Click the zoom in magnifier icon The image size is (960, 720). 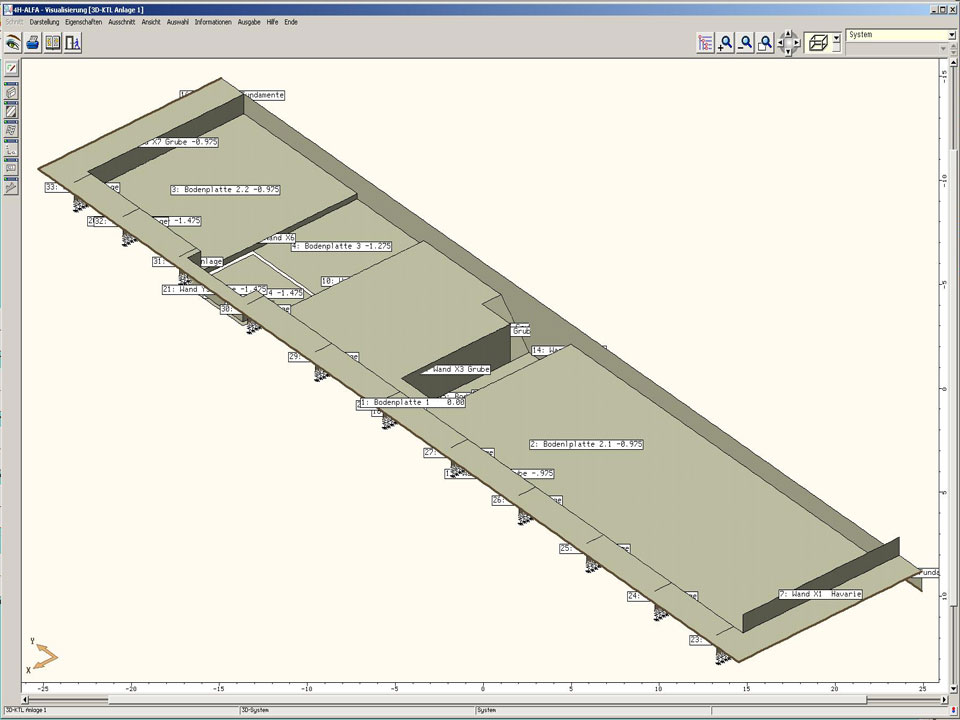tap(725, 43)
